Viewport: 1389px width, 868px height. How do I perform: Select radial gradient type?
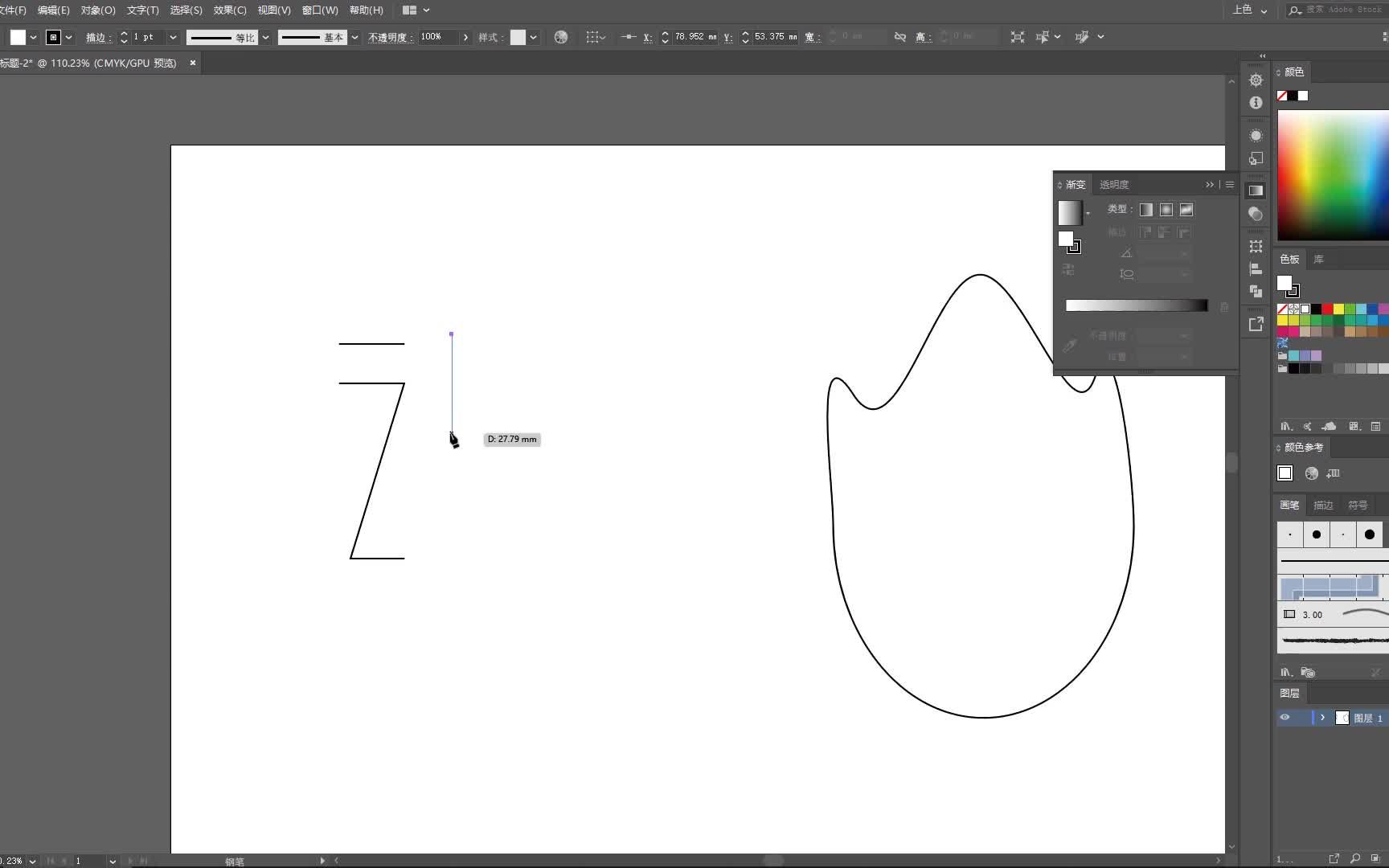[x=1166, y=210]
